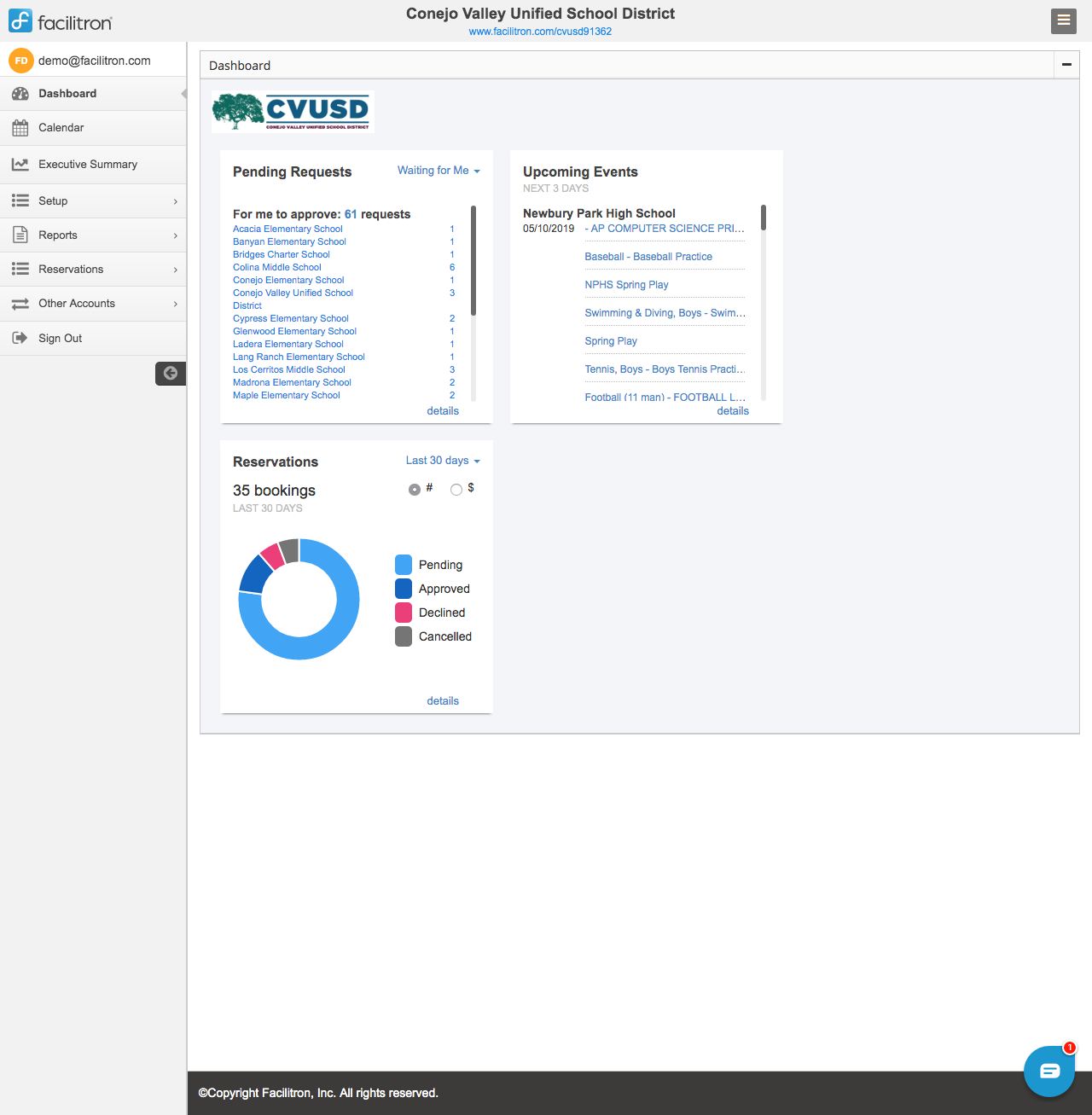Image resolution: width=1092 pixels, height=1115 pixels.
Task: Click the Approved legend color swatch
Action: [x=404, y=589]
